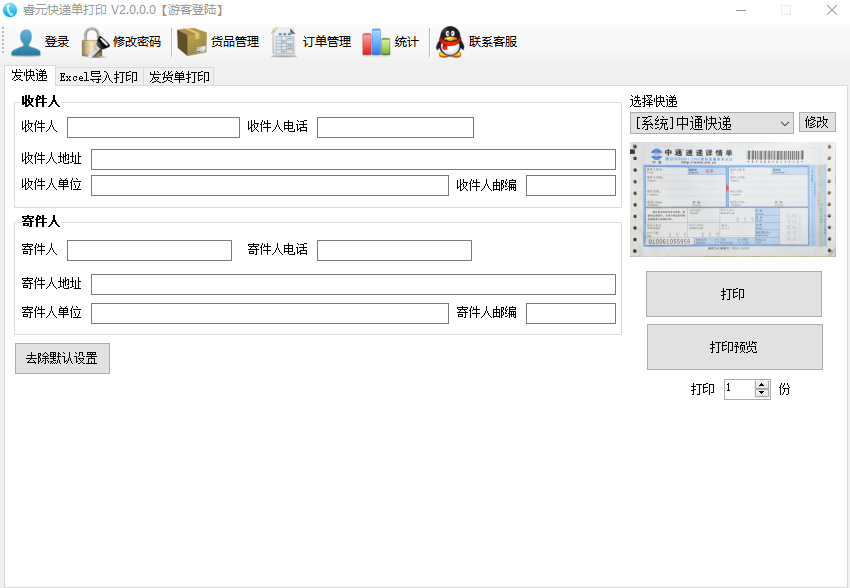This screenshot has width=850, height=588.
Task: Click the 收件人电话 recipient phone field
Action: tap(394, 127)
